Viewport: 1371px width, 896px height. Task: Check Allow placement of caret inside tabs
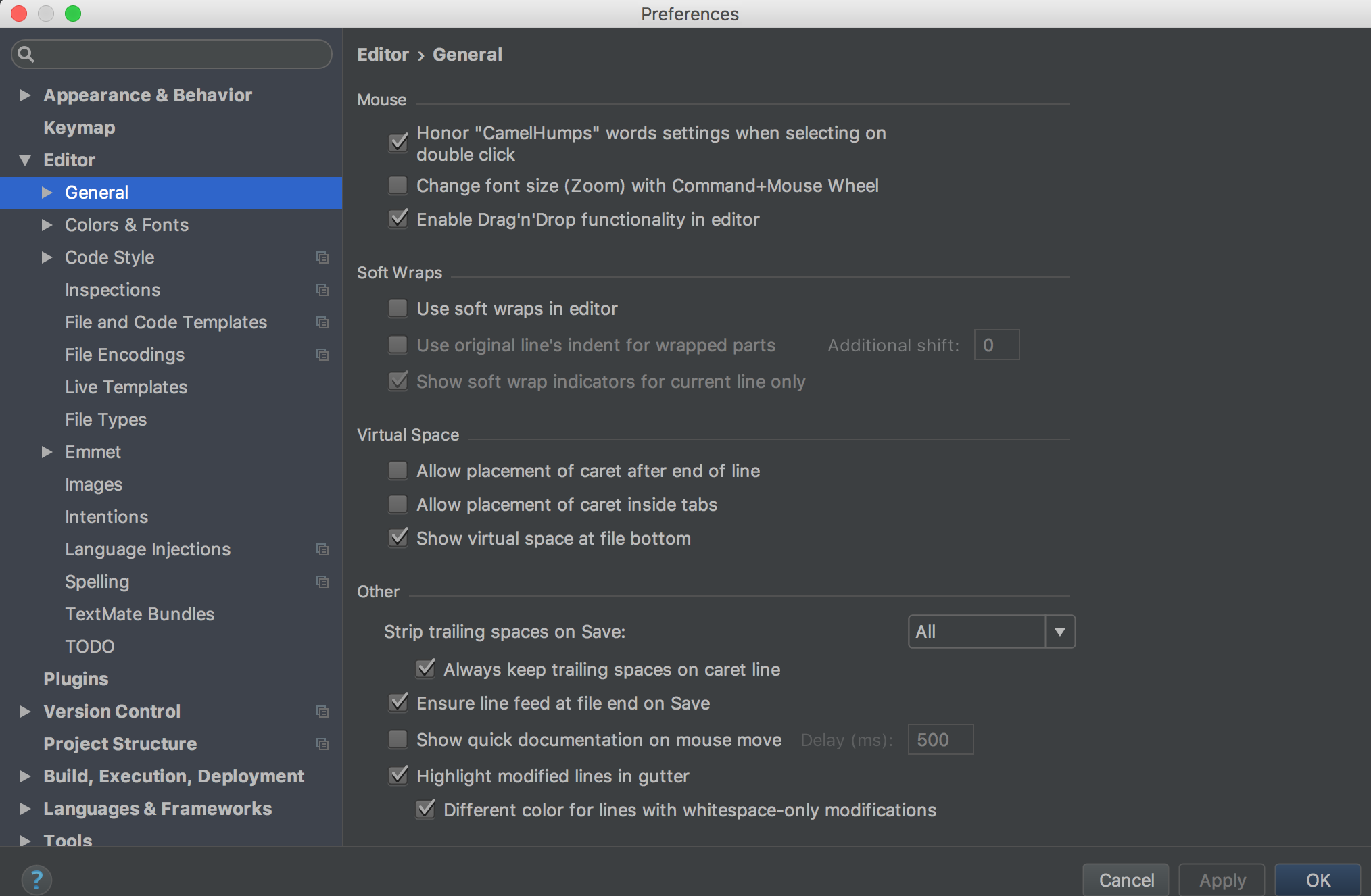tap(398, 504)
